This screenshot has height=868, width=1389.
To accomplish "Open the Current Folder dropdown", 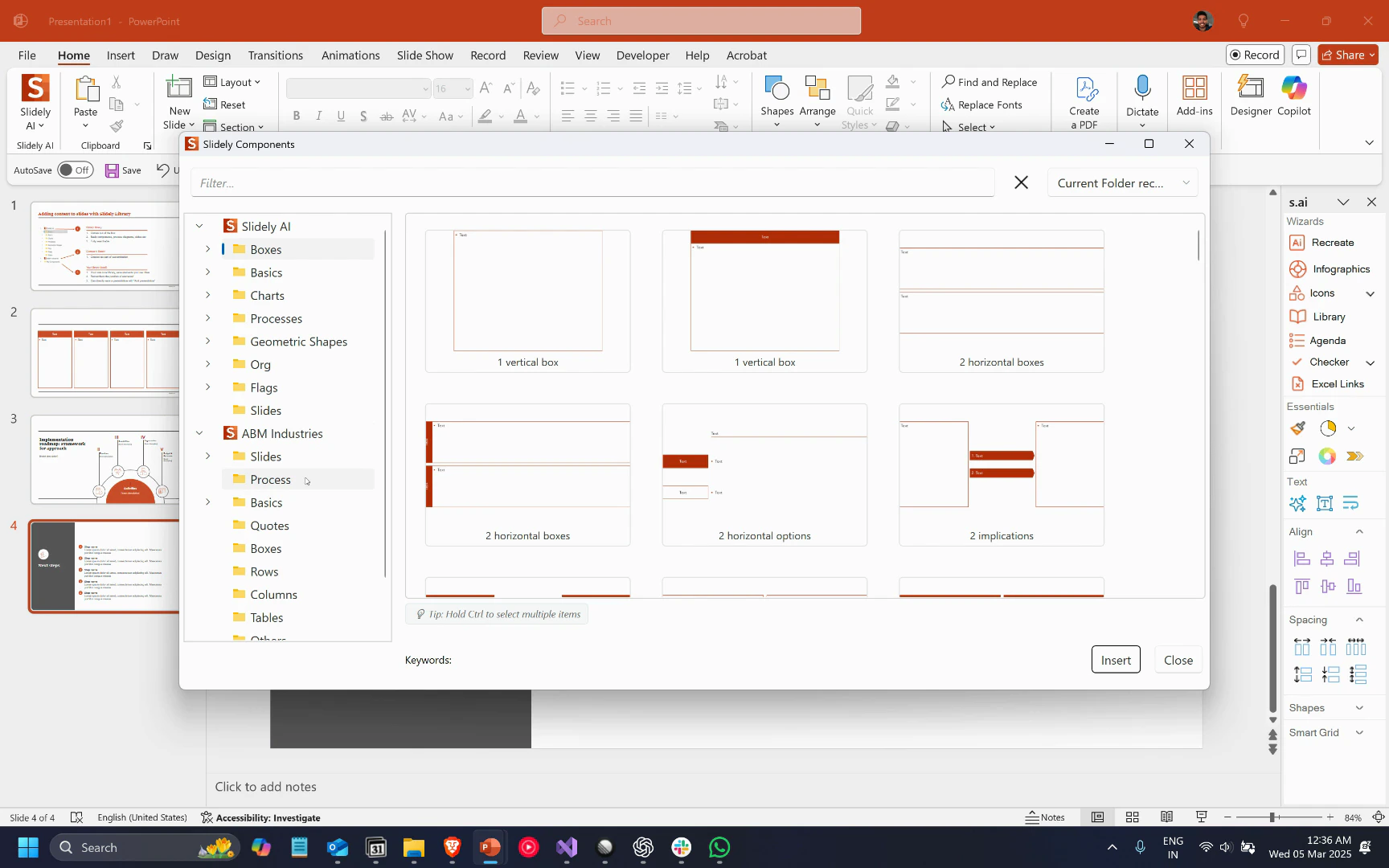I will [x=1122, y=183].
